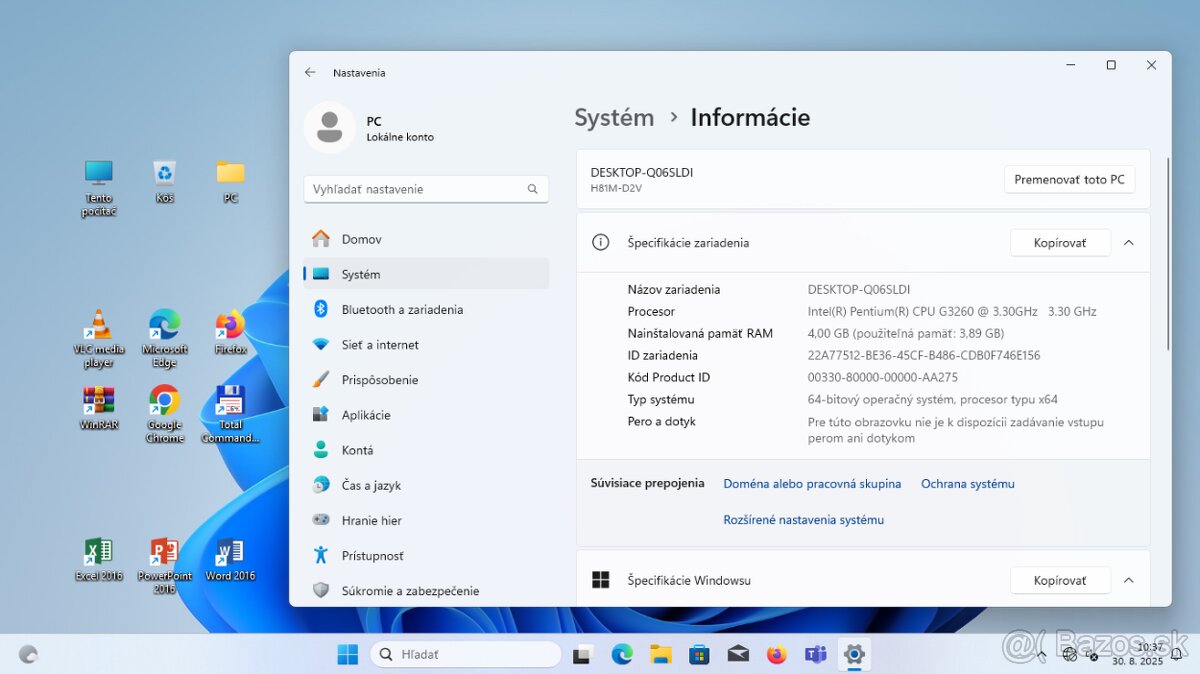Open Word 2016 desktop shortcut

230,553
